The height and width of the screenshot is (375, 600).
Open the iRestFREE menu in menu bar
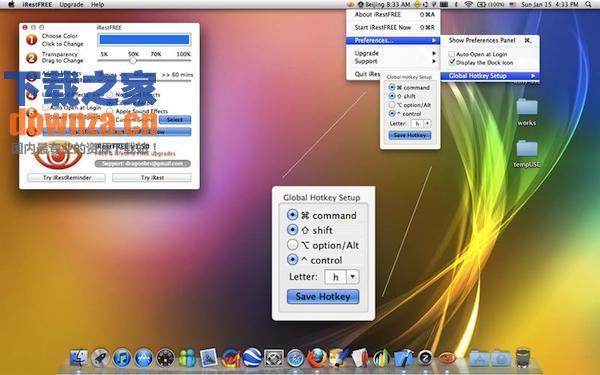37,5
